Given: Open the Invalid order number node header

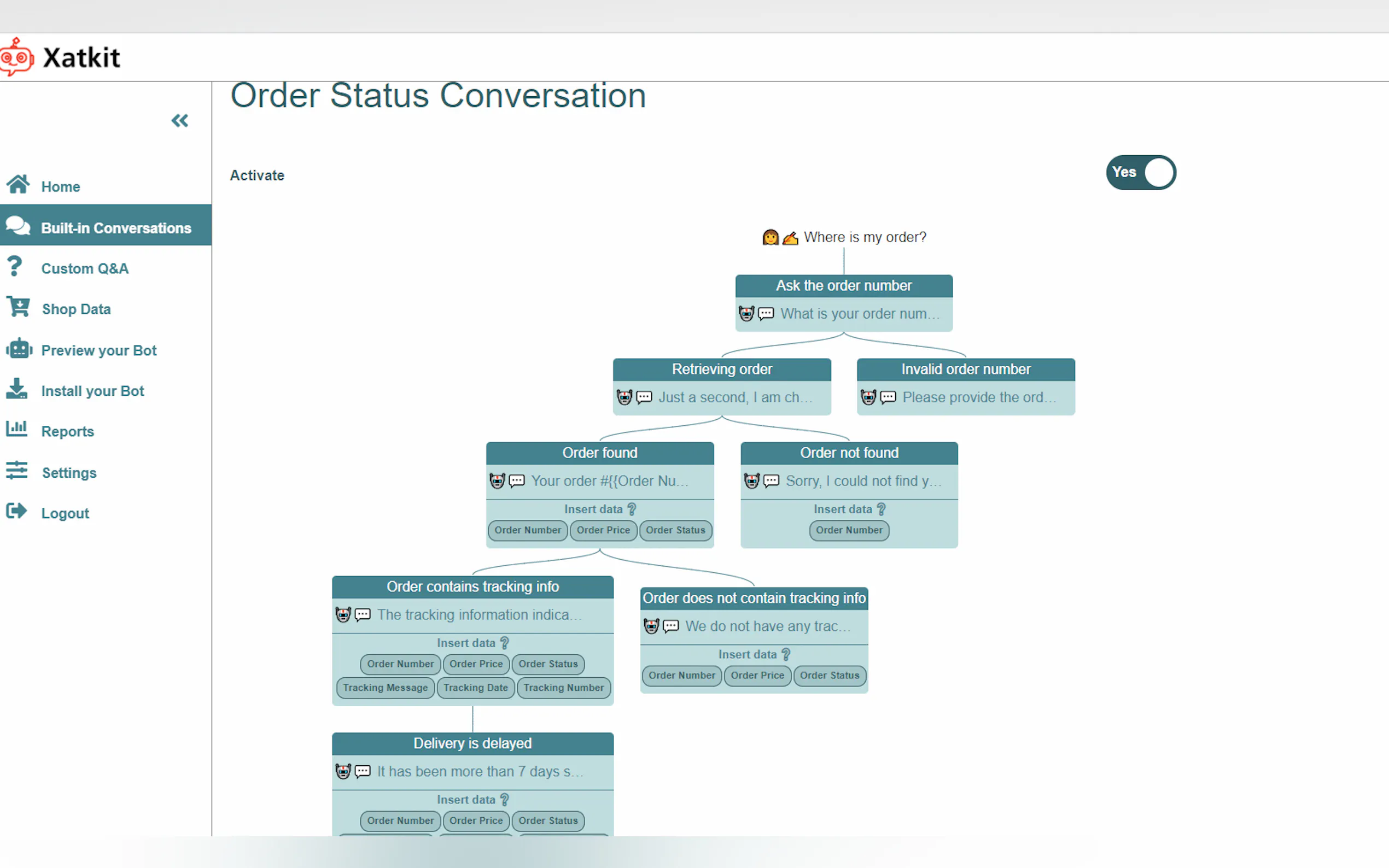Looking at the screenshot, I should [x=965, y=369].
